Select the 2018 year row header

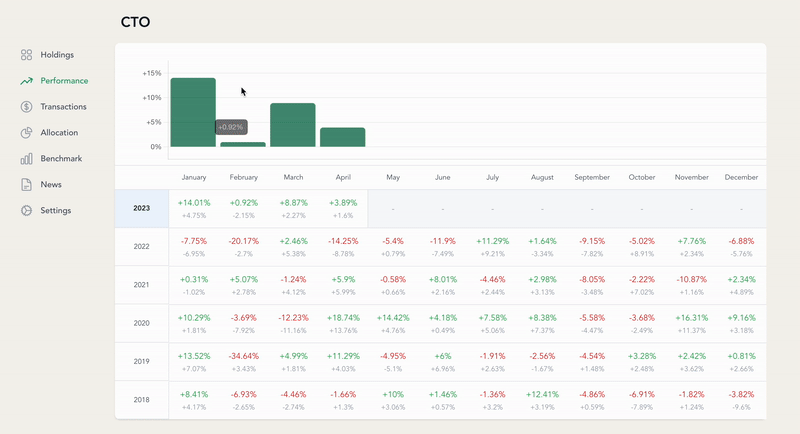click(x=142, y=399)
